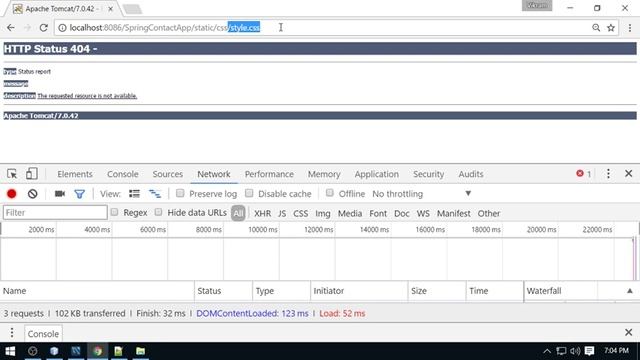Switch to the DevTools Console tab
This screenshot has width=640, height=360.
tap(122, 174)
